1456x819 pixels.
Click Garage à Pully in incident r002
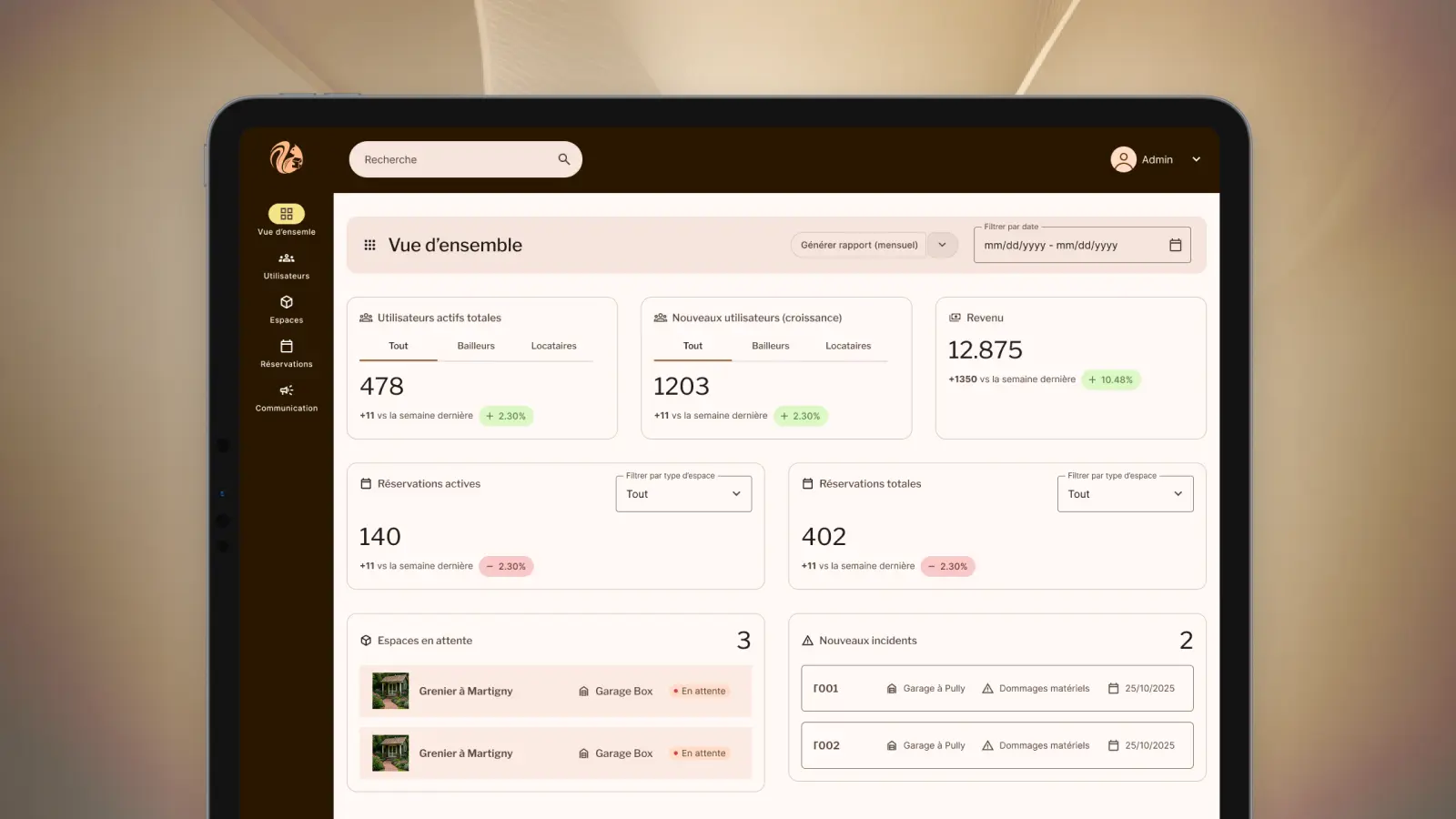tap(934, 745)
